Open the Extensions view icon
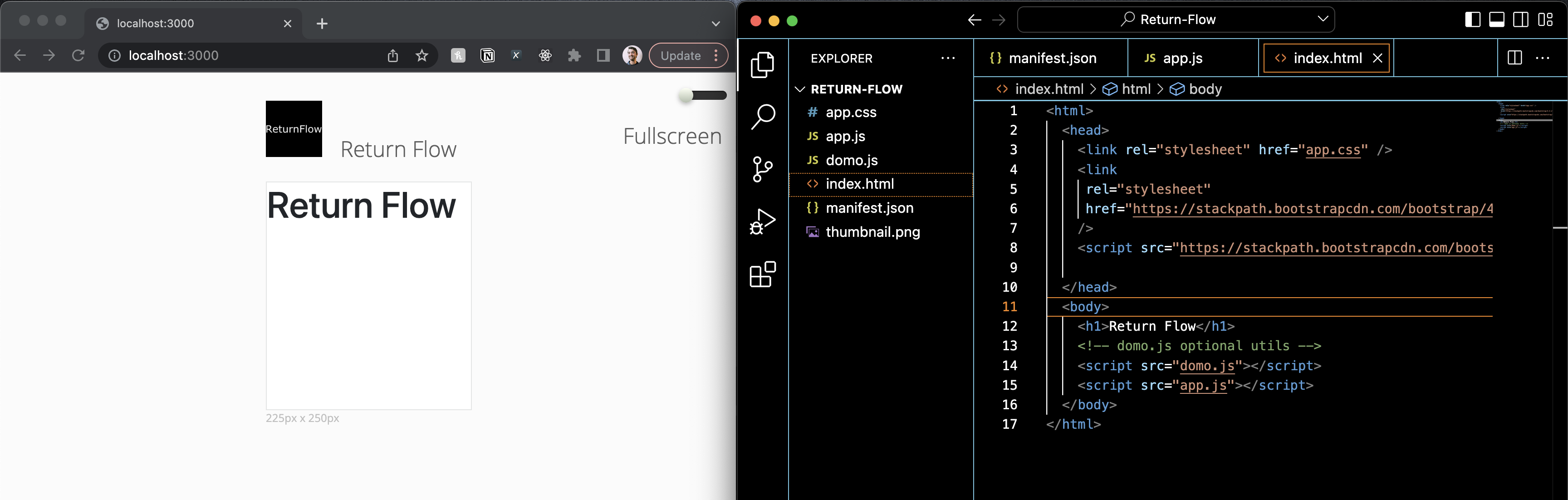Image resolution: width=1568 pixels, height=500 pixels. tap(762, 275)
